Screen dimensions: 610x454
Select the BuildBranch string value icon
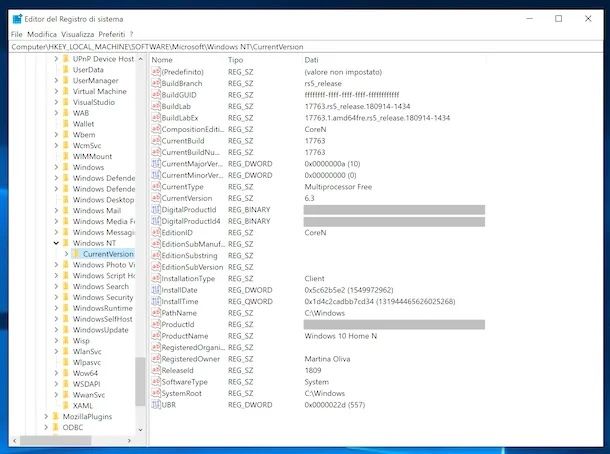[x=156, y=83]
